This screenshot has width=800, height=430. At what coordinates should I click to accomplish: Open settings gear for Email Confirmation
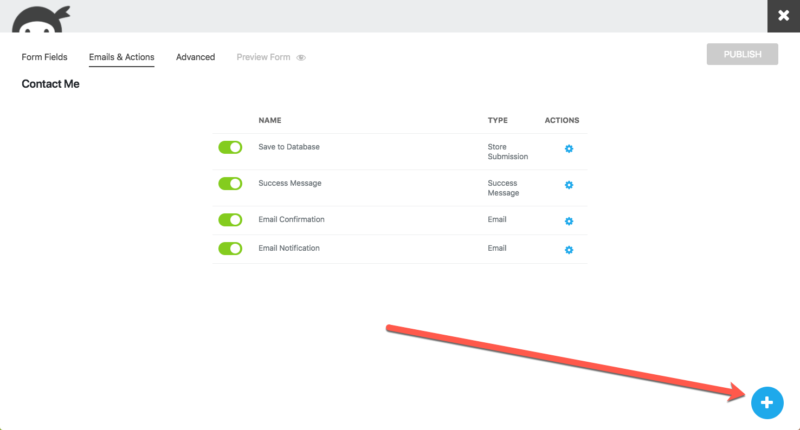(569, 221)
